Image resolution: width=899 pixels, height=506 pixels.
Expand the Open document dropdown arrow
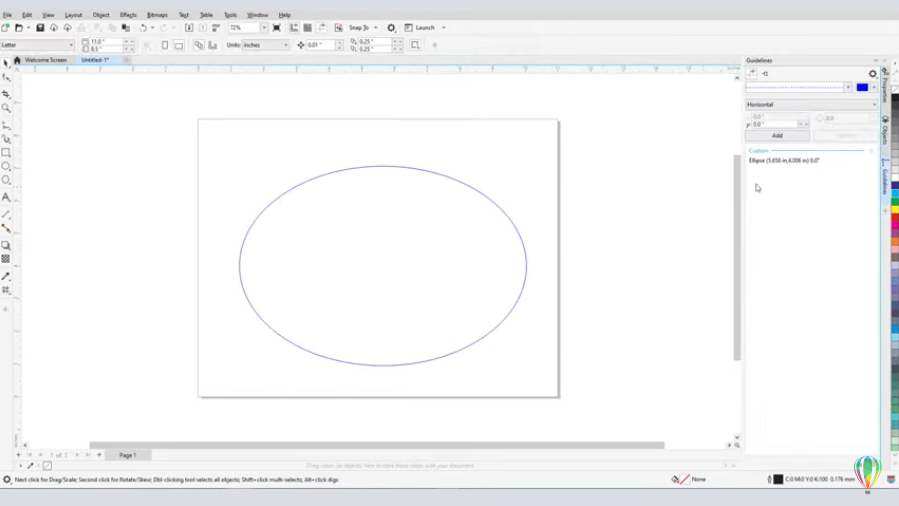point(28,28)
